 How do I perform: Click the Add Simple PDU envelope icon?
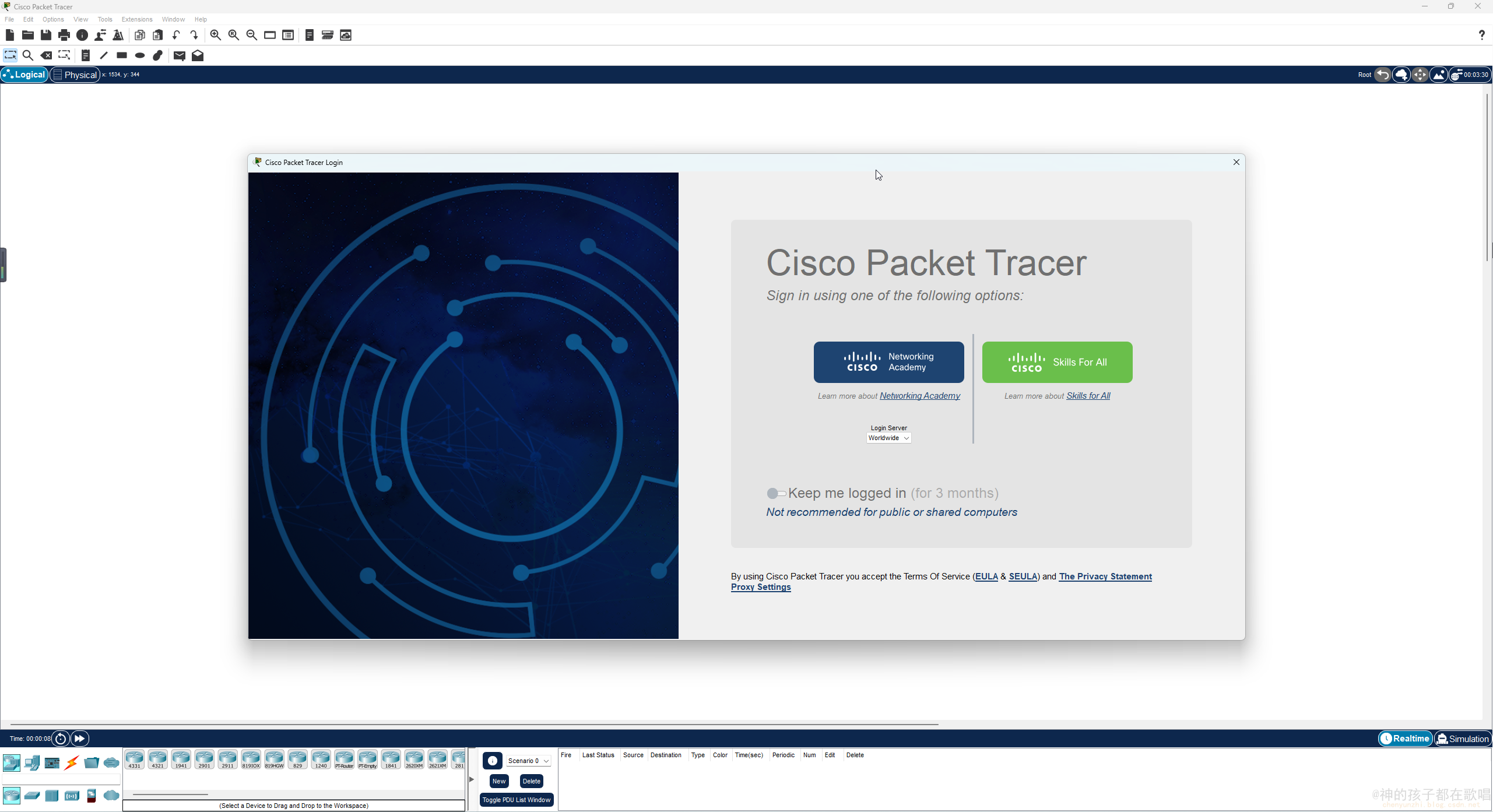coord(179,55)
